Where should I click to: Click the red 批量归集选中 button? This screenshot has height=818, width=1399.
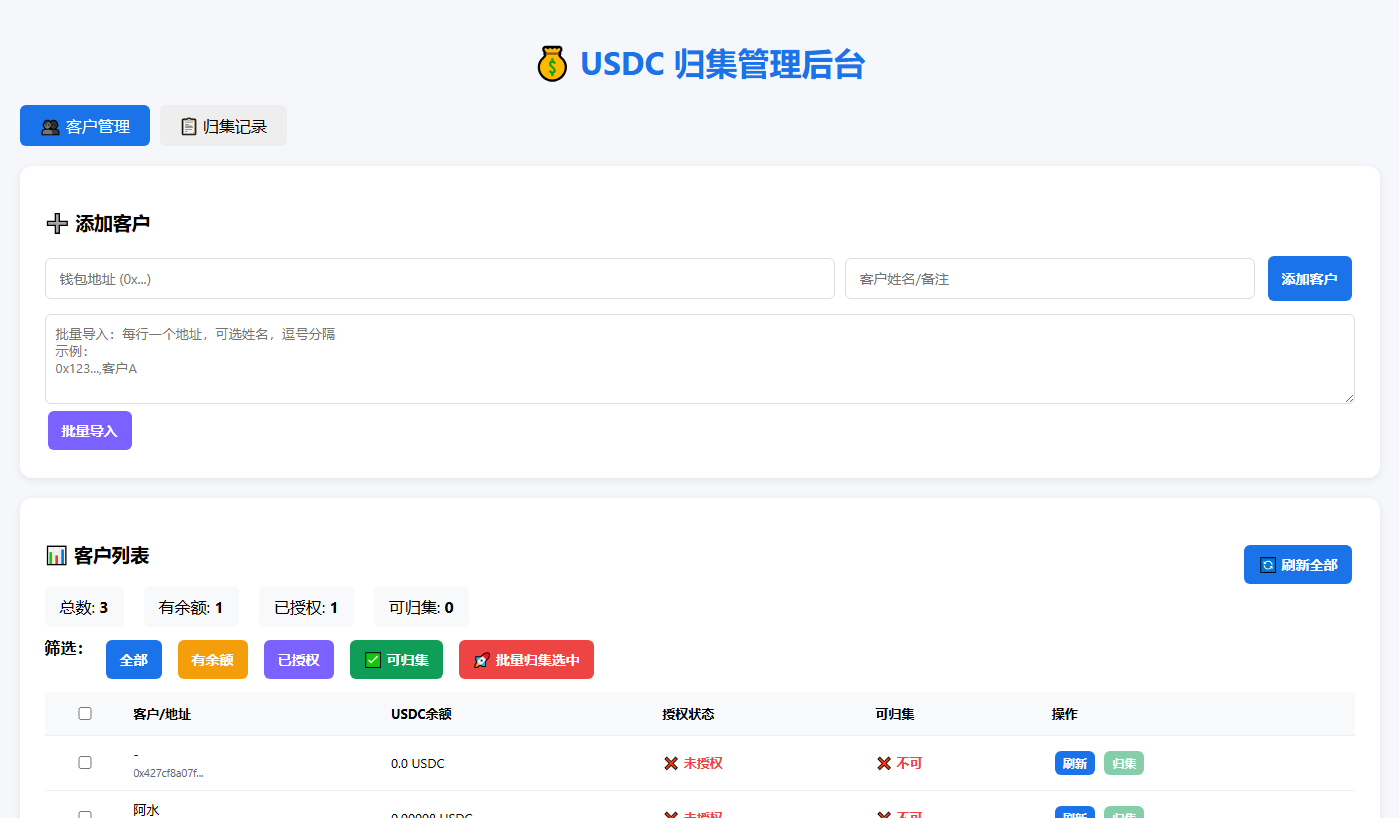pos(526,660)
